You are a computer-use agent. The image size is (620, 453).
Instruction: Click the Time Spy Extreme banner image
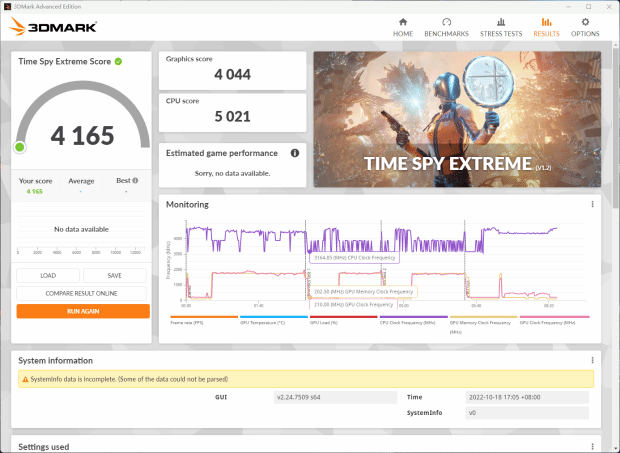pos(457,119)
